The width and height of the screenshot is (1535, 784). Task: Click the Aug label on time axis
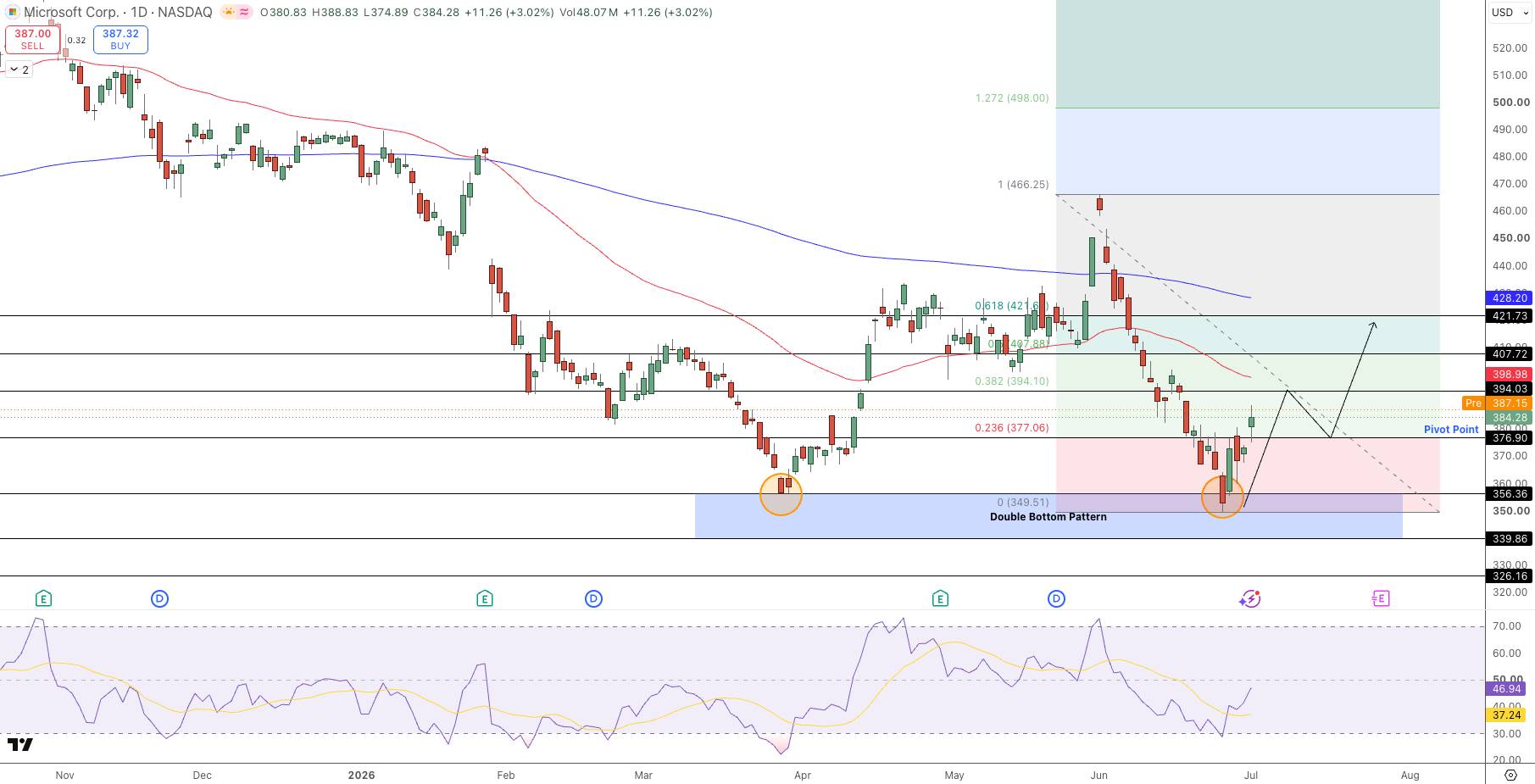(x=1410, y=775)
